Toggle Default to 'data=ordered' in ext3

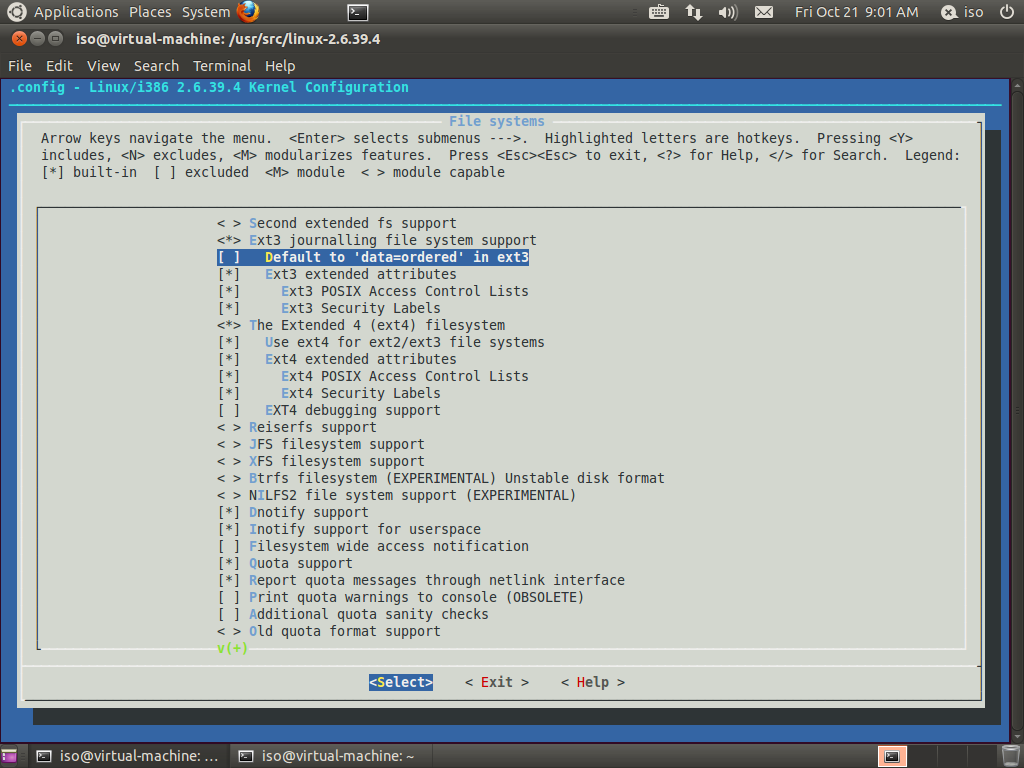tap(373, 257)
